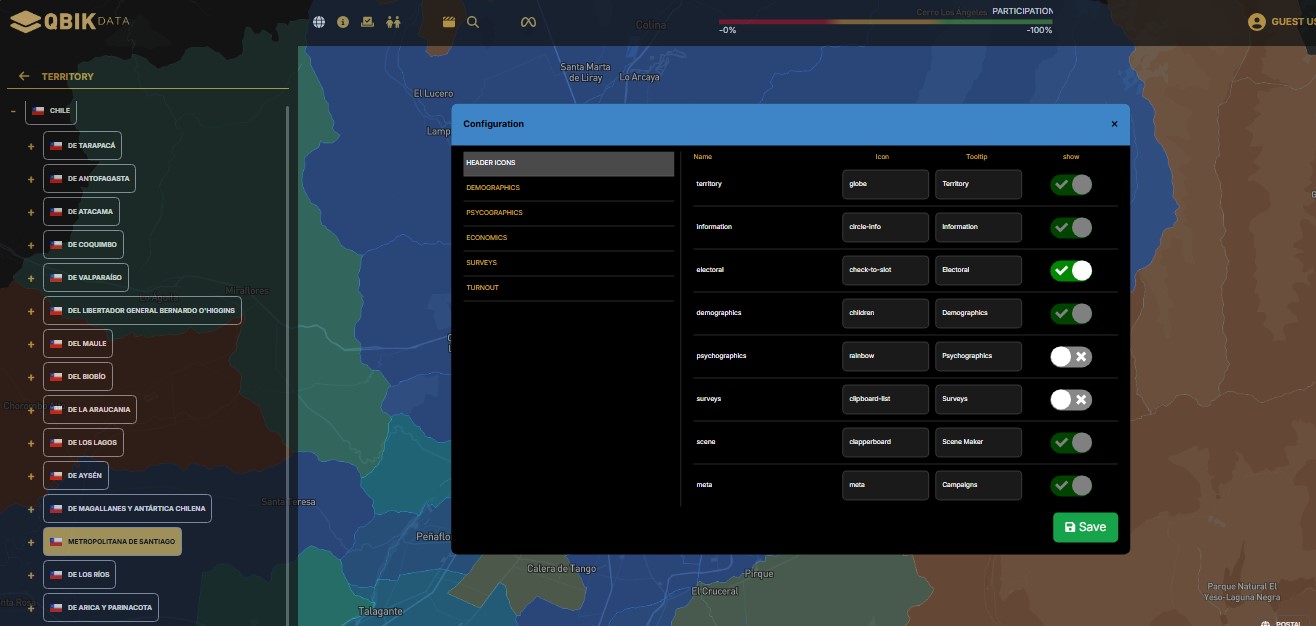Click the back arrow beside Territory
Image resolution: width=1316 pixels, height=626 pixels.
(x=24, y=76)
